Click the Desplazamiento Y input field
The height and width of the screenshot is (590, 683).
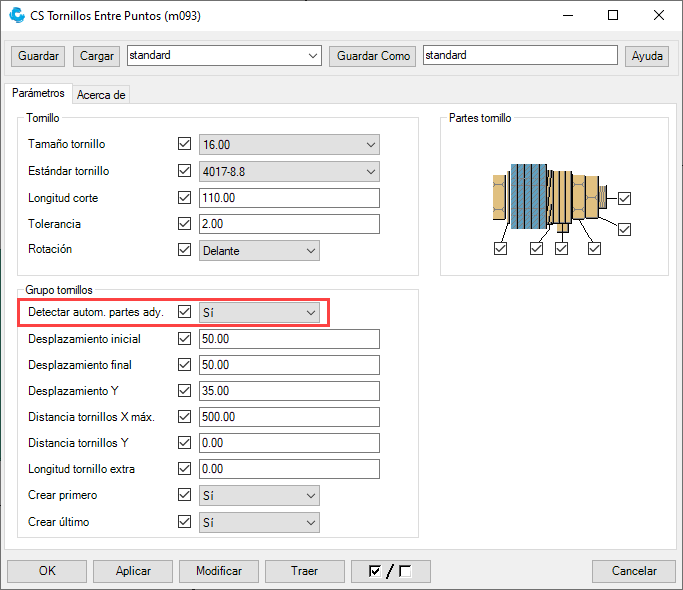(289, 390)
